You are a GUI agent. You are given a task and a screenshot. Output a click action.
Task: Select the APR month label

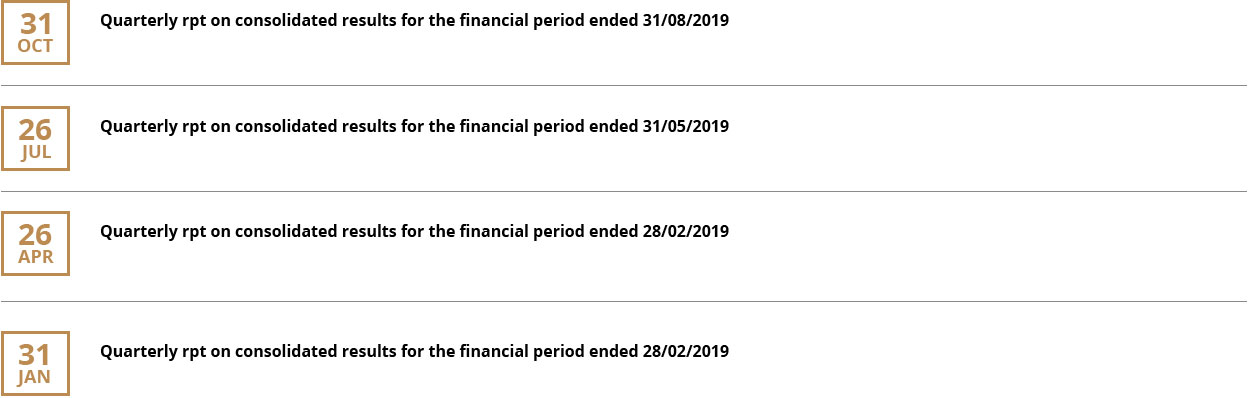click(35, 256)
